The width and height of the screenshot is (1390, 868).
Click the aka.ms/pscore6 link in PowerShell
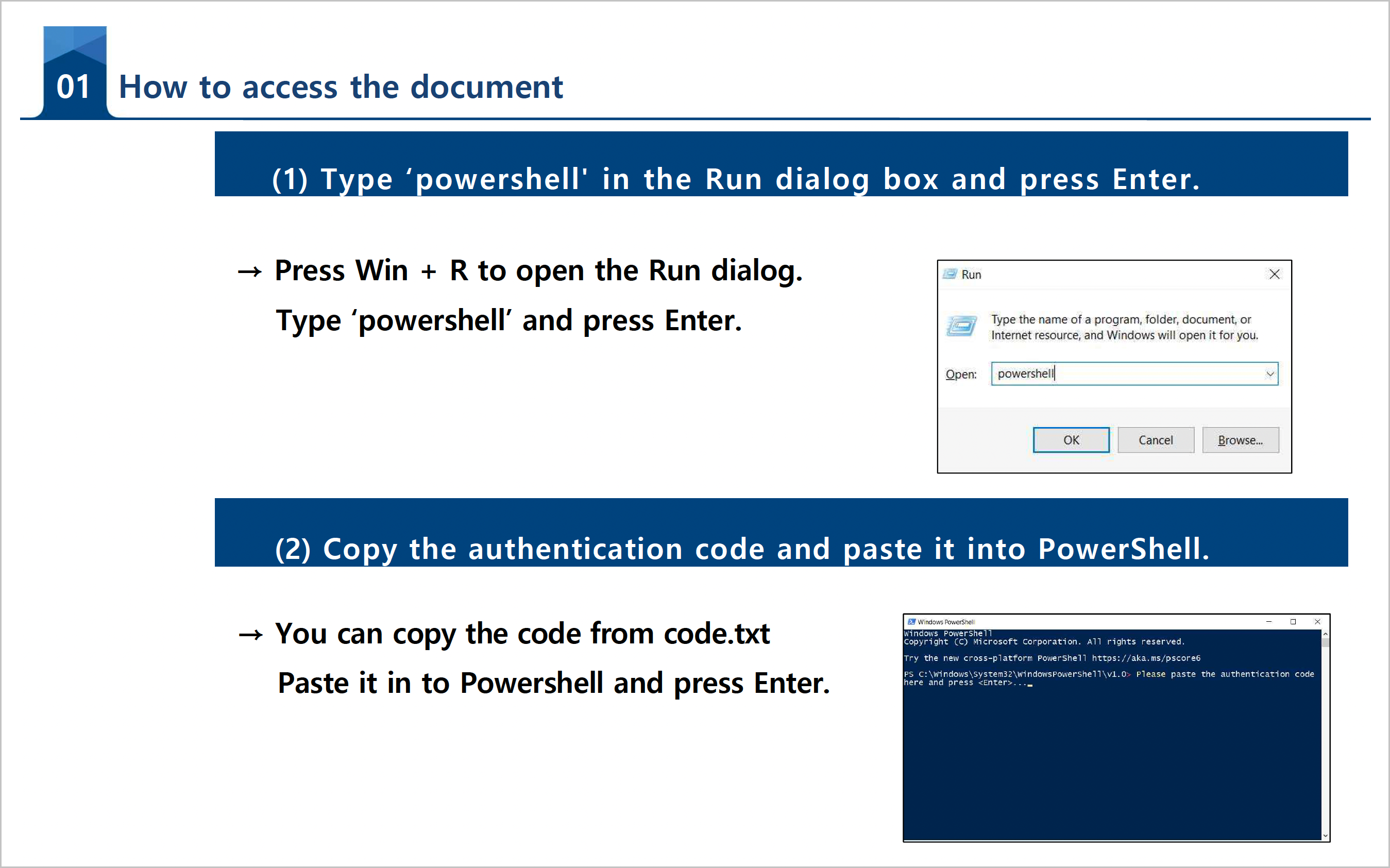coord(1145,658)
